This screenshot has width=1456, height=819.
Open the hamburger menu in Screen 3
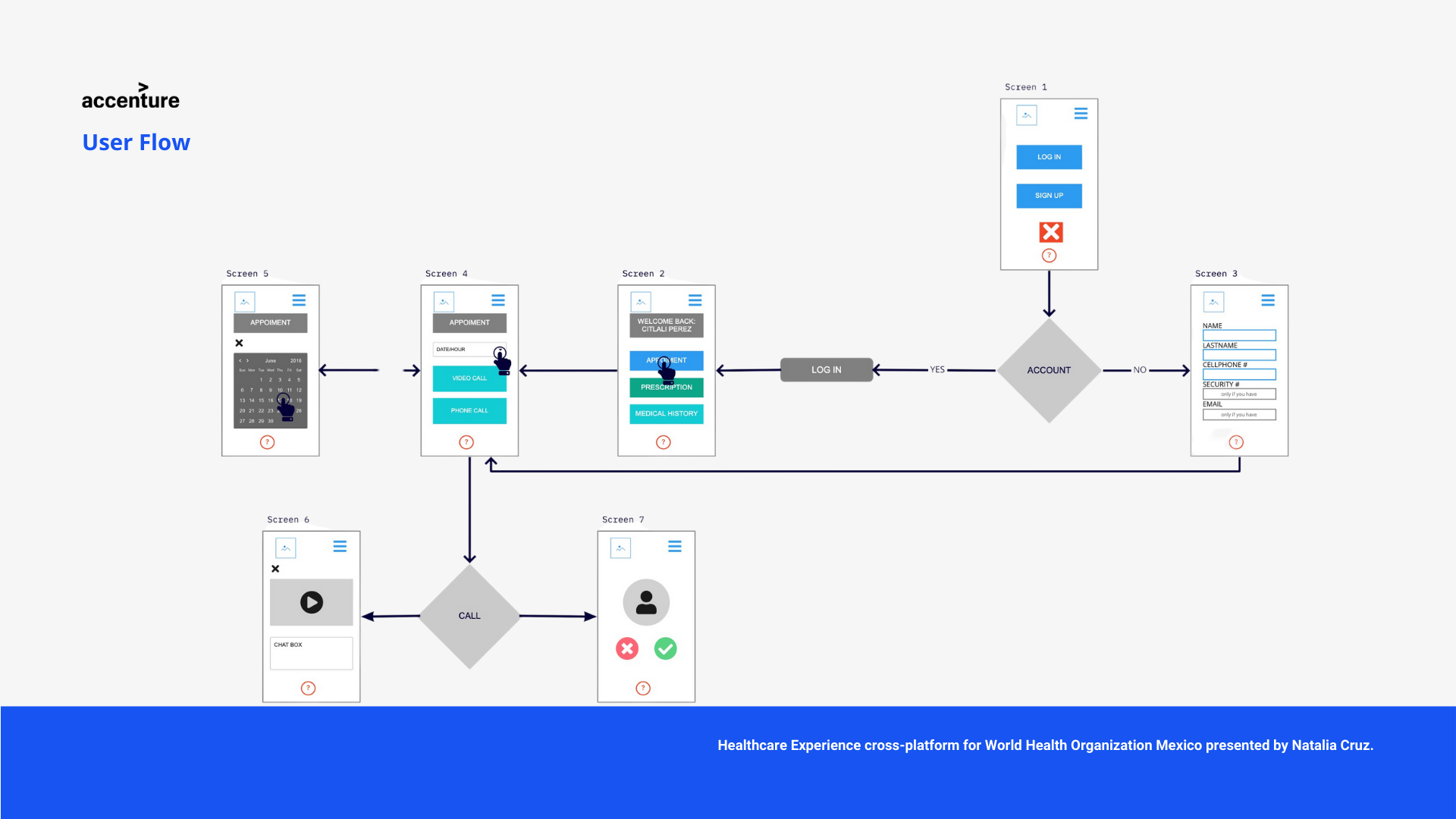pyautogui.click(x=1268, y=301)
